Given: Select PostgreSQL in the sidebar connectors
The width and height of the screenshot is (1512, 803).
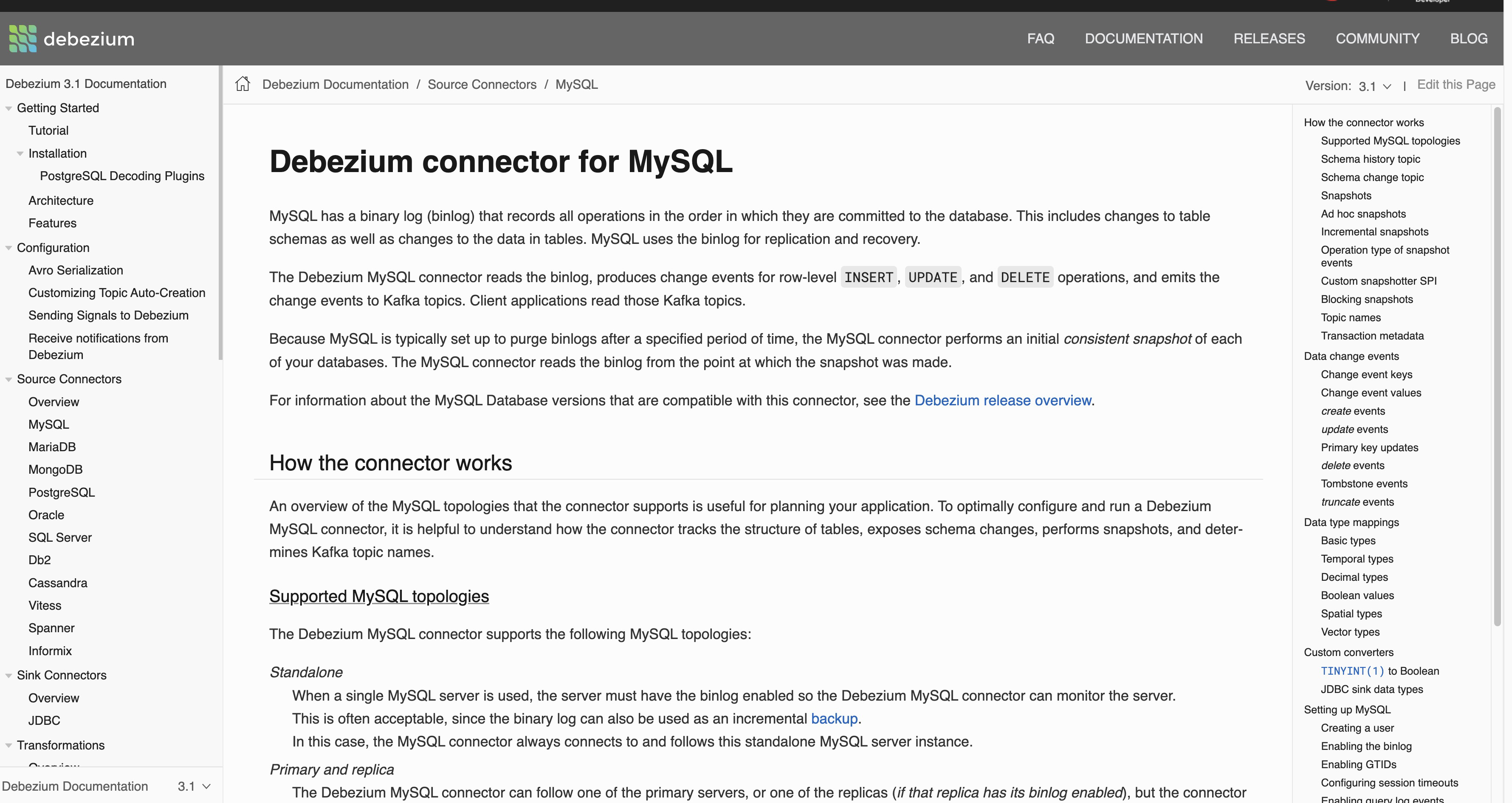Looking at the screenshot, I should pyautogui.click(x=62, y=492).
